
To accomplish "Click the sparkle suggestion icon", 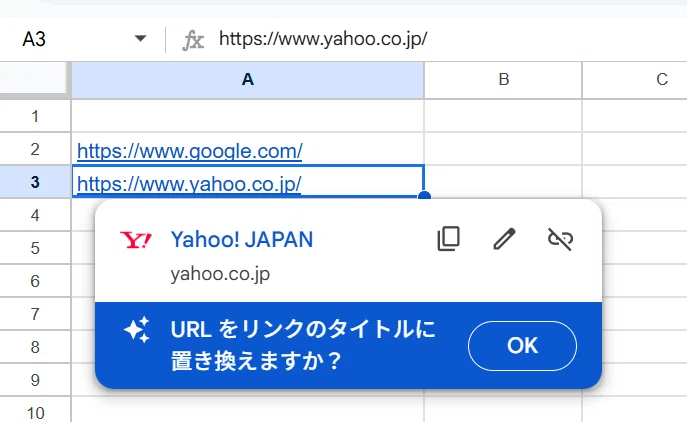I will pyautogui.click(x=137, y=330).
